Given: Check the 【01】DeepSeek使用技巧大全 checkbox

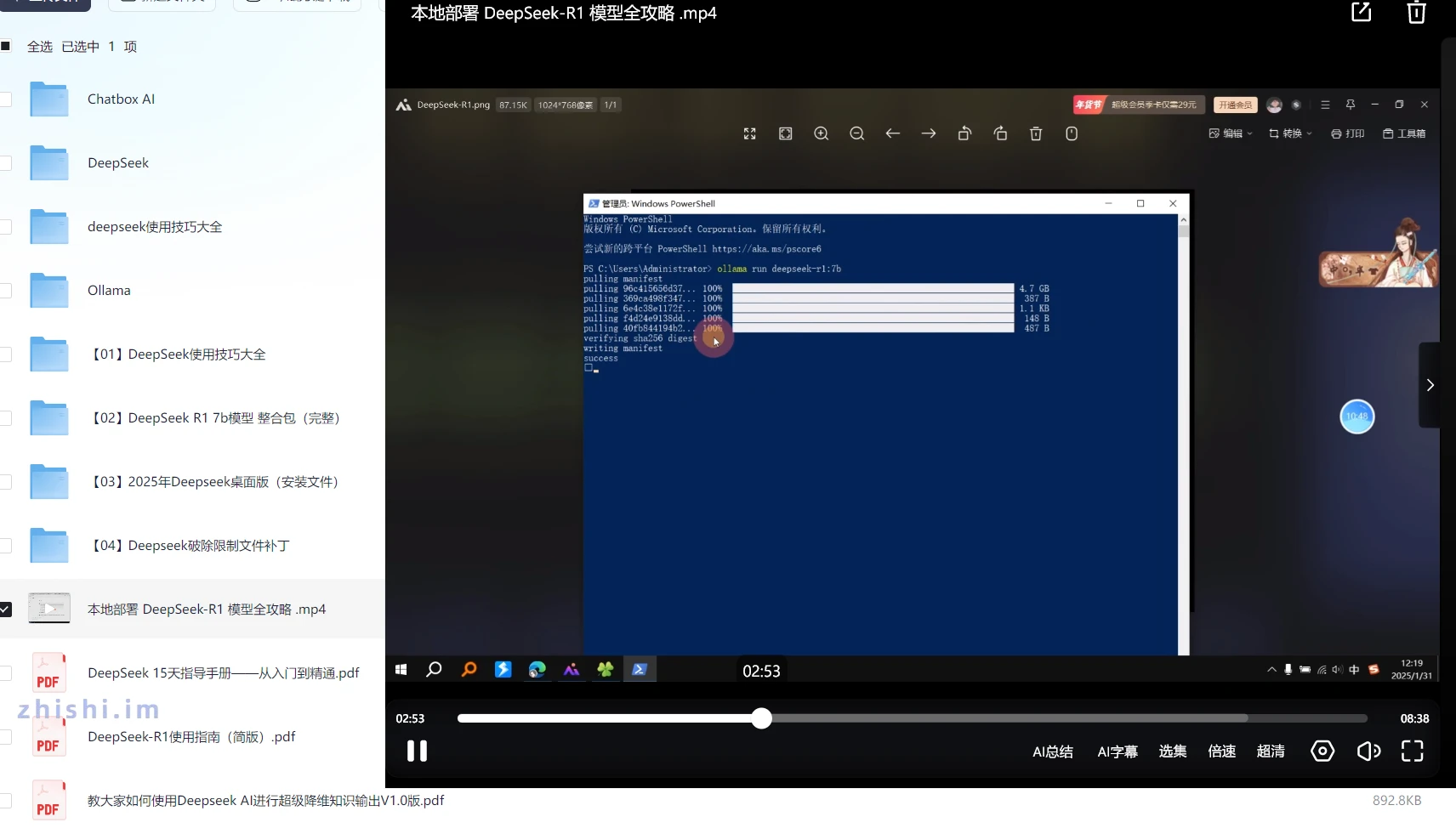Looking at the screenshot, I should point(6,354).
